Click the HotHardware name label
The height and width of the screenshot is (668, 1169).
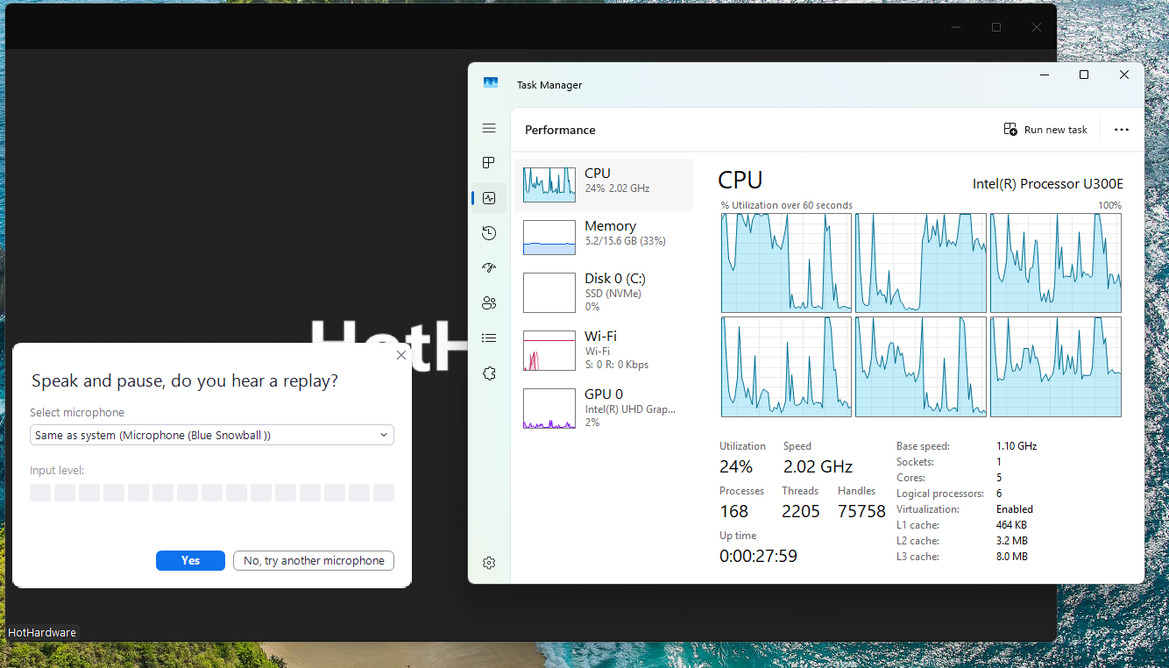[42, 632]
